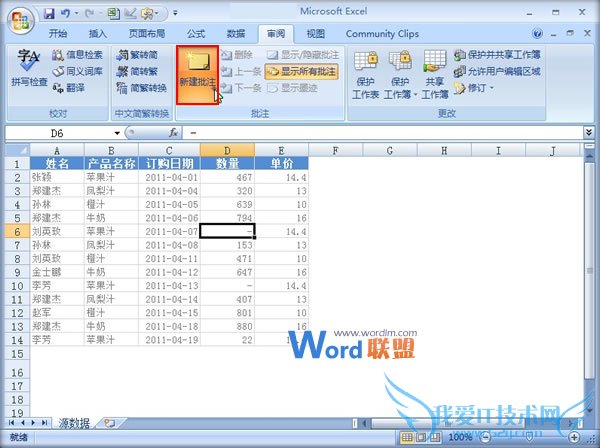Screen dimensions: 600x448
Task: Click the Translate button
Action: [x=68, y=88]
